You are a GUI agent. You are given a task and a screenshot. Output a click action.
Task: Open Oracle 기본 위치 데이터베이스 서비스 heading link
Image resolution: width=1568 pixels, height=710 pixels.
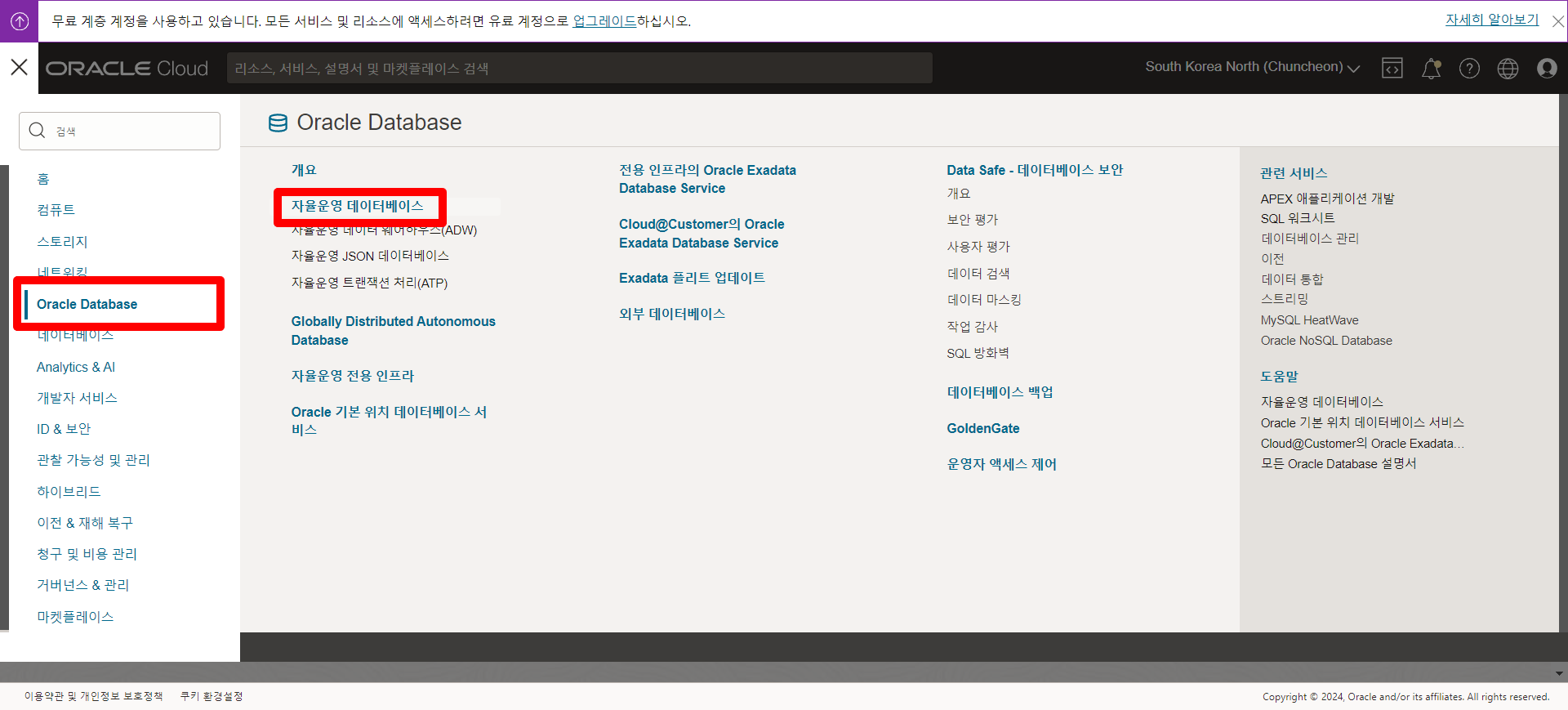coord(389,421)
